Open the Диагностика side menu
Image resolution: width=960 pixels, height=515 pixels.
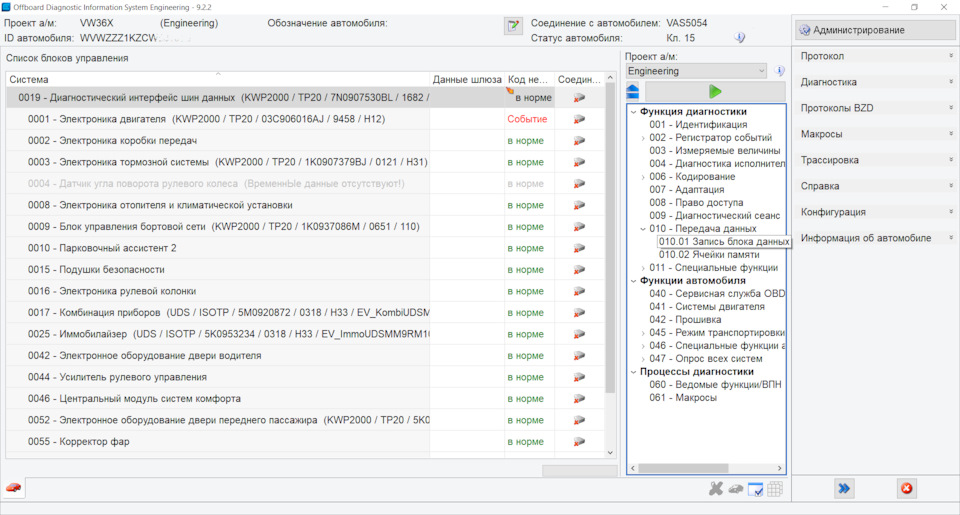(x=876, y=82)
